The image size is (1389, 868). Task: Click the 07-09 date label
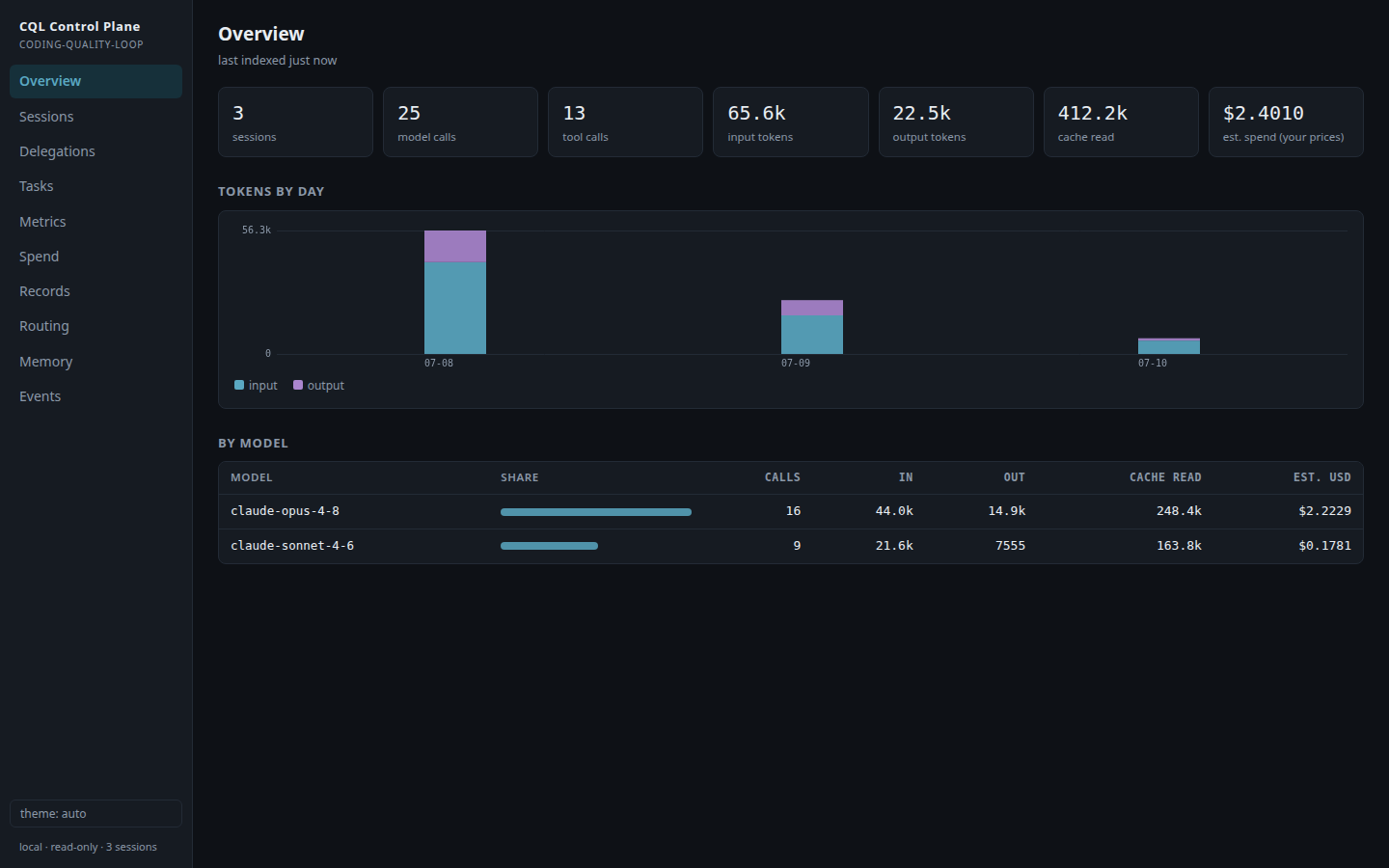[796, 364]
